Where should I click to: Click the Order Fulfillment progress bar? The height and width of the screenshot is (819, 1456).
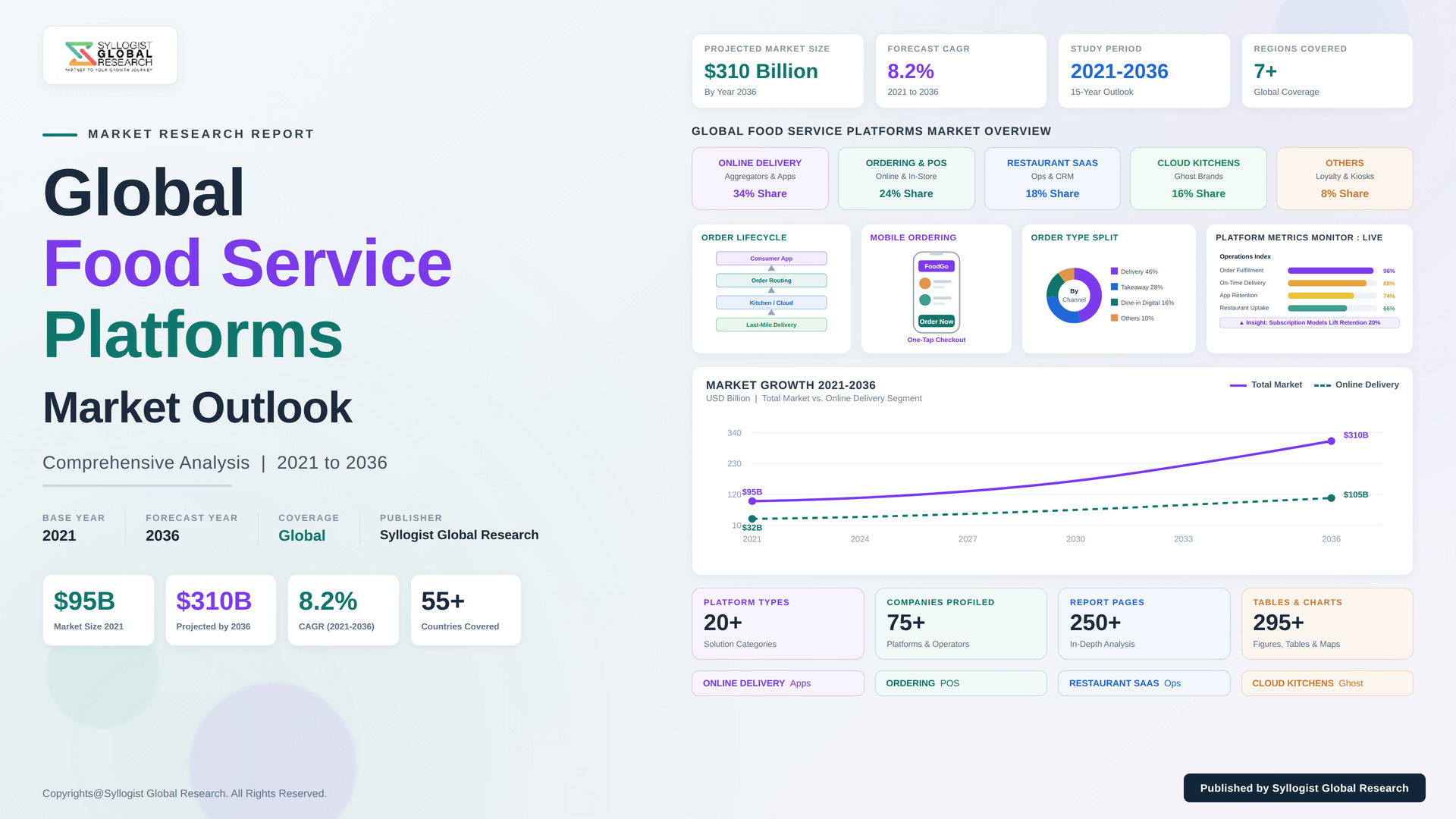(1332, 271)
